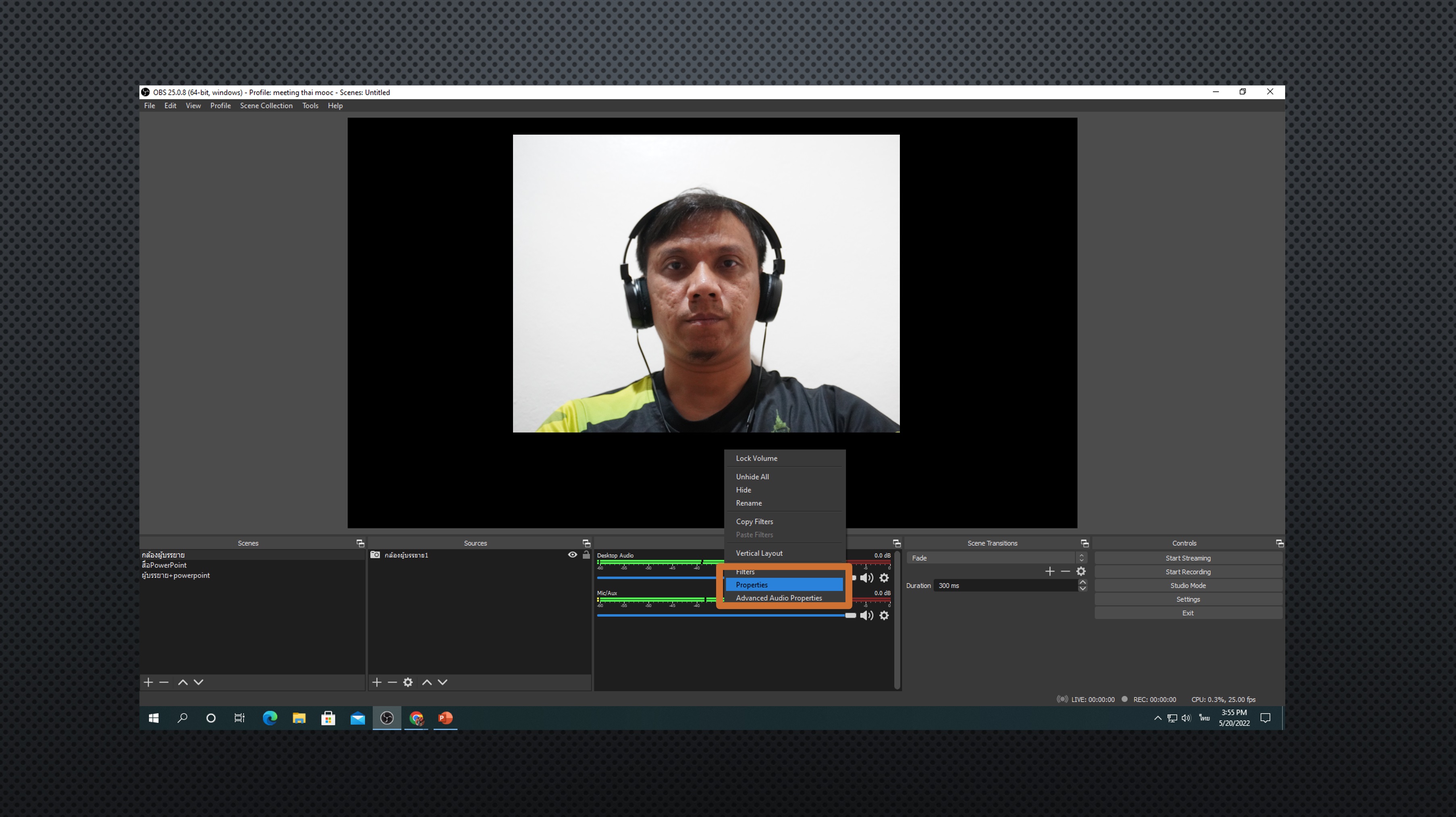Screen dimensions: 1456x817
Task: Open OBS Studio from the taskbar
Action: point(386,718)
